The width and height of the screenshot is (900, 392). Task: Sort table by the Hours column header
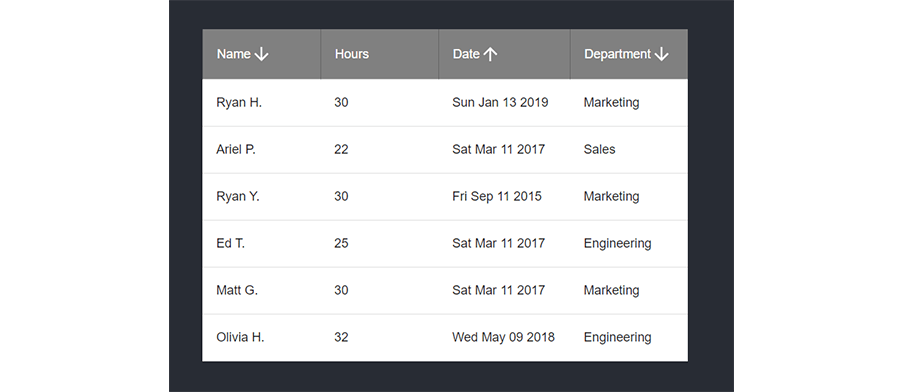[352, 54]
